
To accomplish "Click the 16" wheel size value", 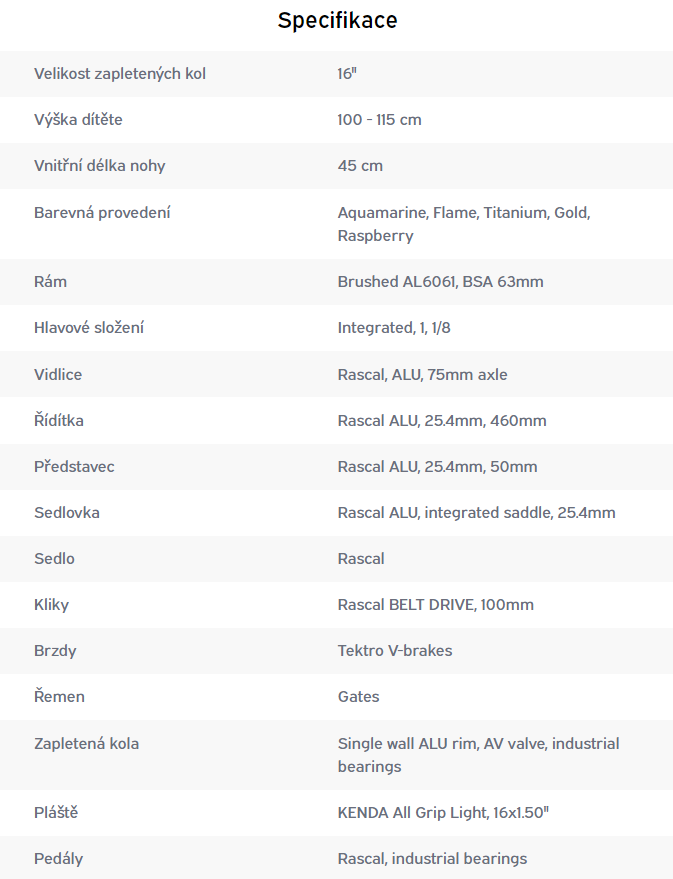I will click(347, 74).
